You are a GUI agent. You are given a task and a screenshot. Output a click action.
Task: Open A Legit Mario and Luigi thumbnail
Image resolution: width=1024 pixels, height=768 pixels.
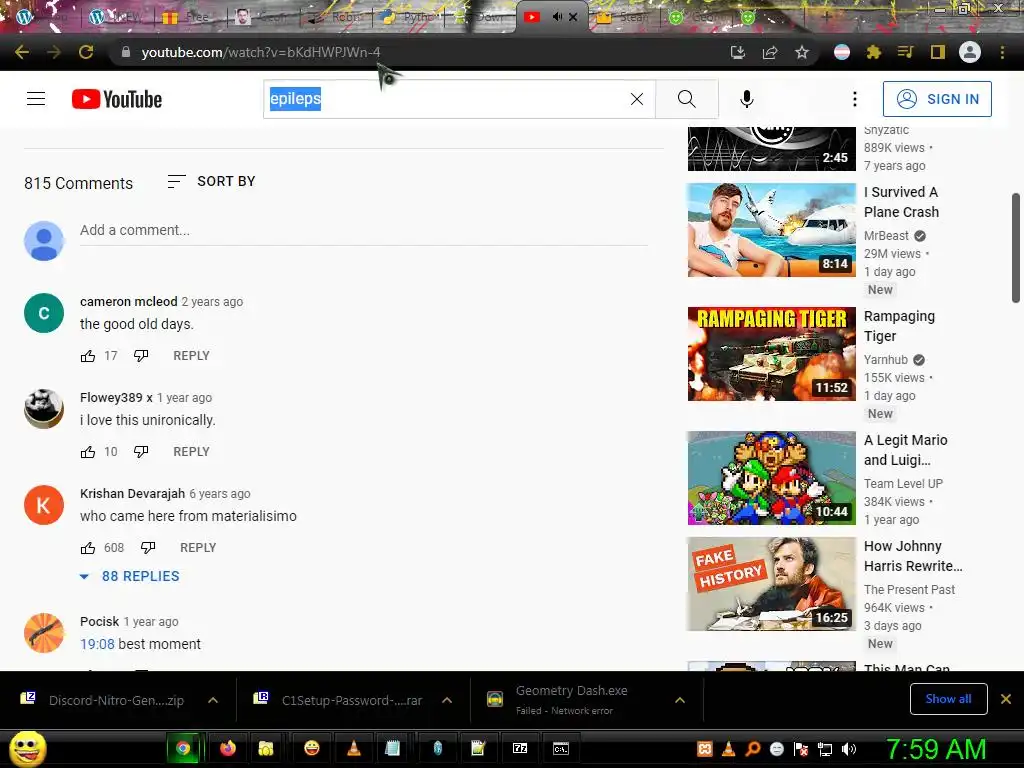(771, 478)
